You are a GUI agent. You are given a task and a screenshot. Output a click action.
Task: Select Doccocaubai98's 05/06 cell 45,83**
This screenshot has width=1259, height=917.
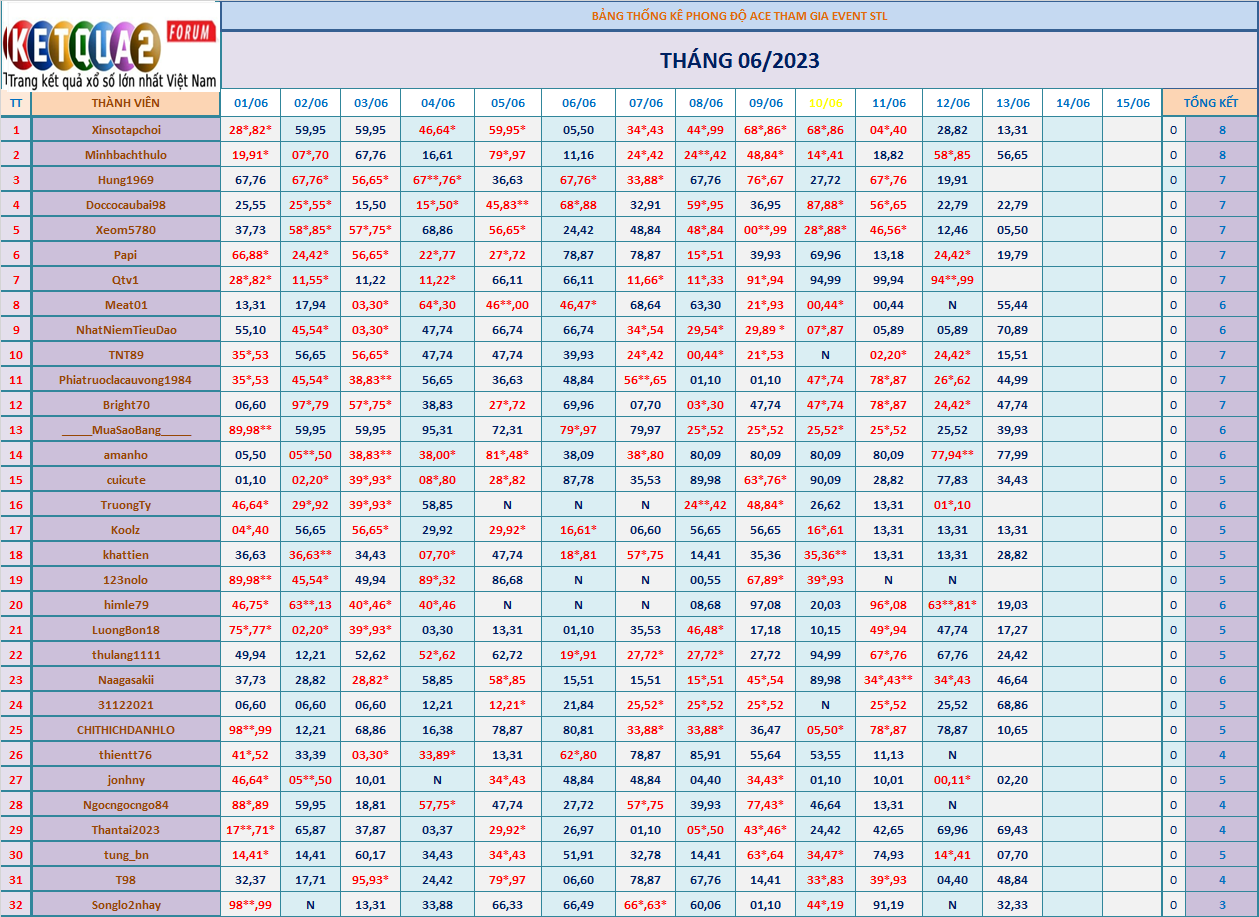508,205
